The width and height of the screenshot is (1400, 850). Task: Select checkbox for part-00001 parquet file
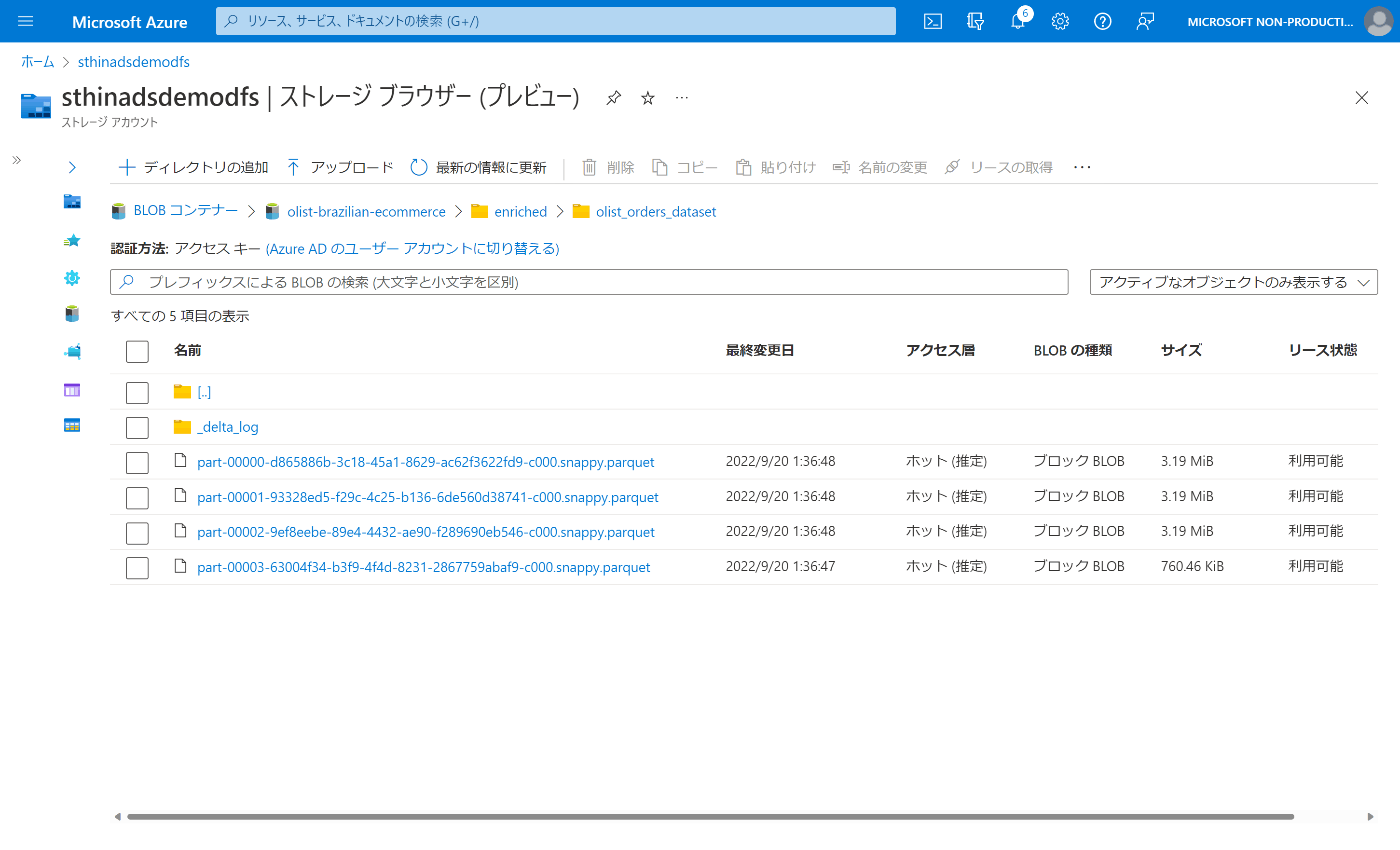[137, 497]
